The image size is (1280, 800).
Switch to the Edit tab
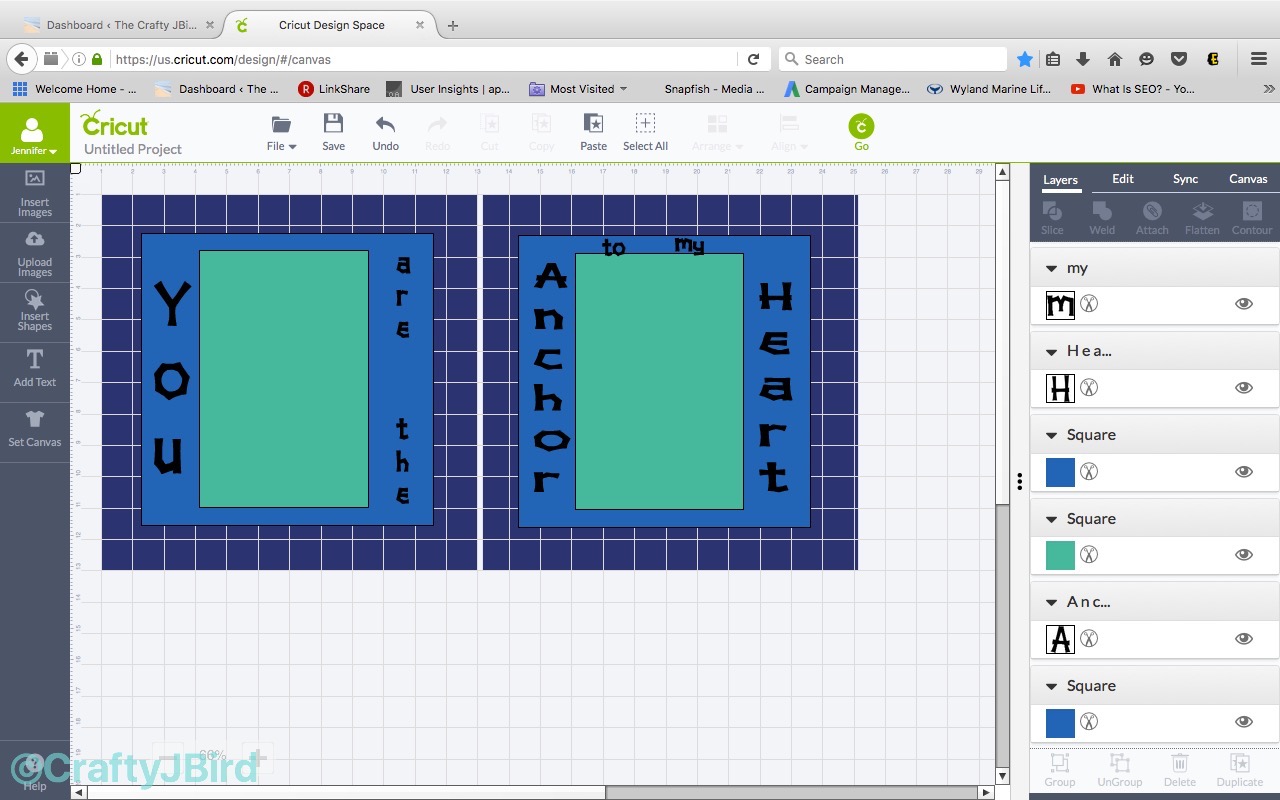[1123, 179]
